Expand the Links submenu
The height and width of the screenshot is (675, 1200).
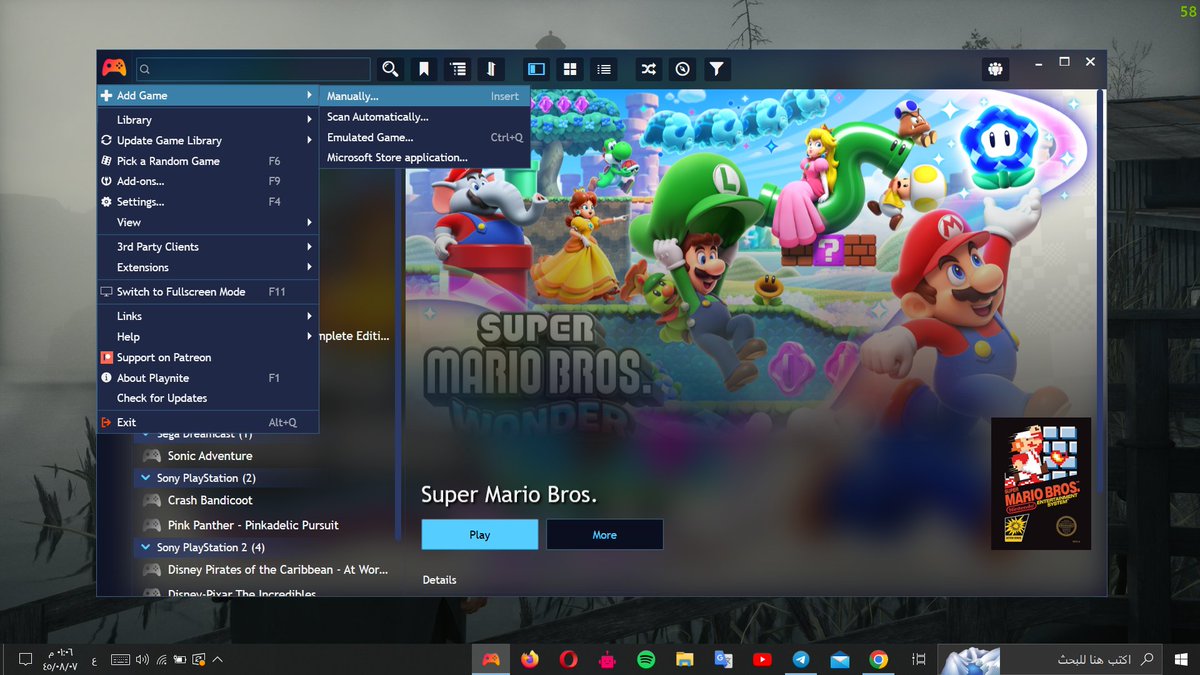[x=208, y=316]
